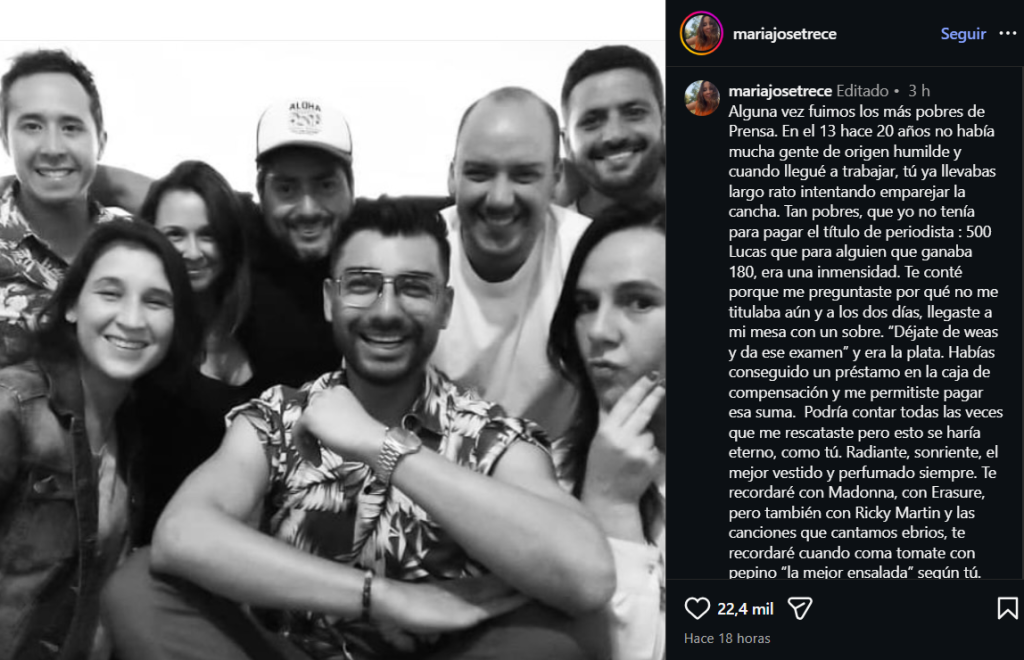Click the small avatar beside the caption
This screenshot has width=1024, height=660.
[702, 98]
